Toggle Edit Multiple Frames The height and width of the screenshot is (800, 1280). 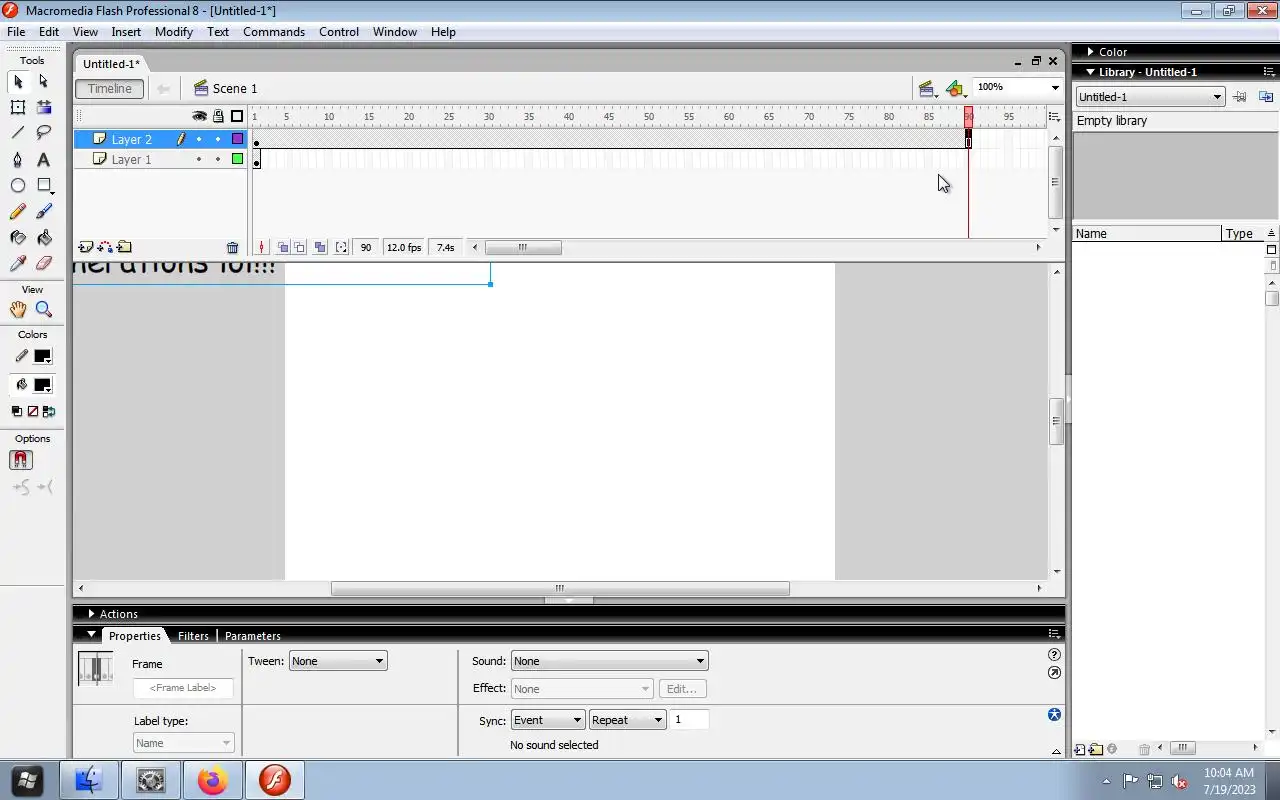click(x=320, y=248)
